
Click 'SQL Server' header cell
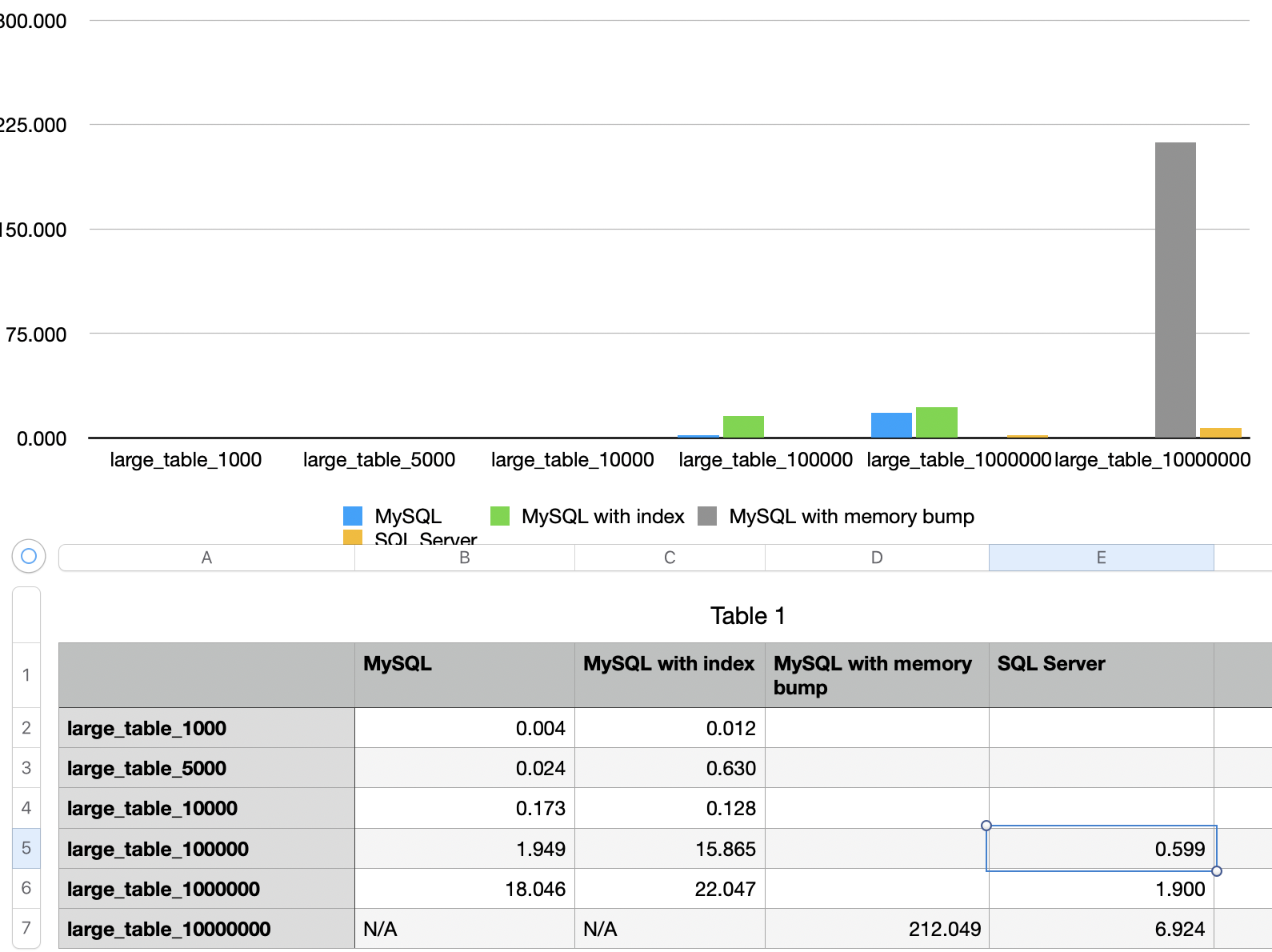[x=1102, y=675]
